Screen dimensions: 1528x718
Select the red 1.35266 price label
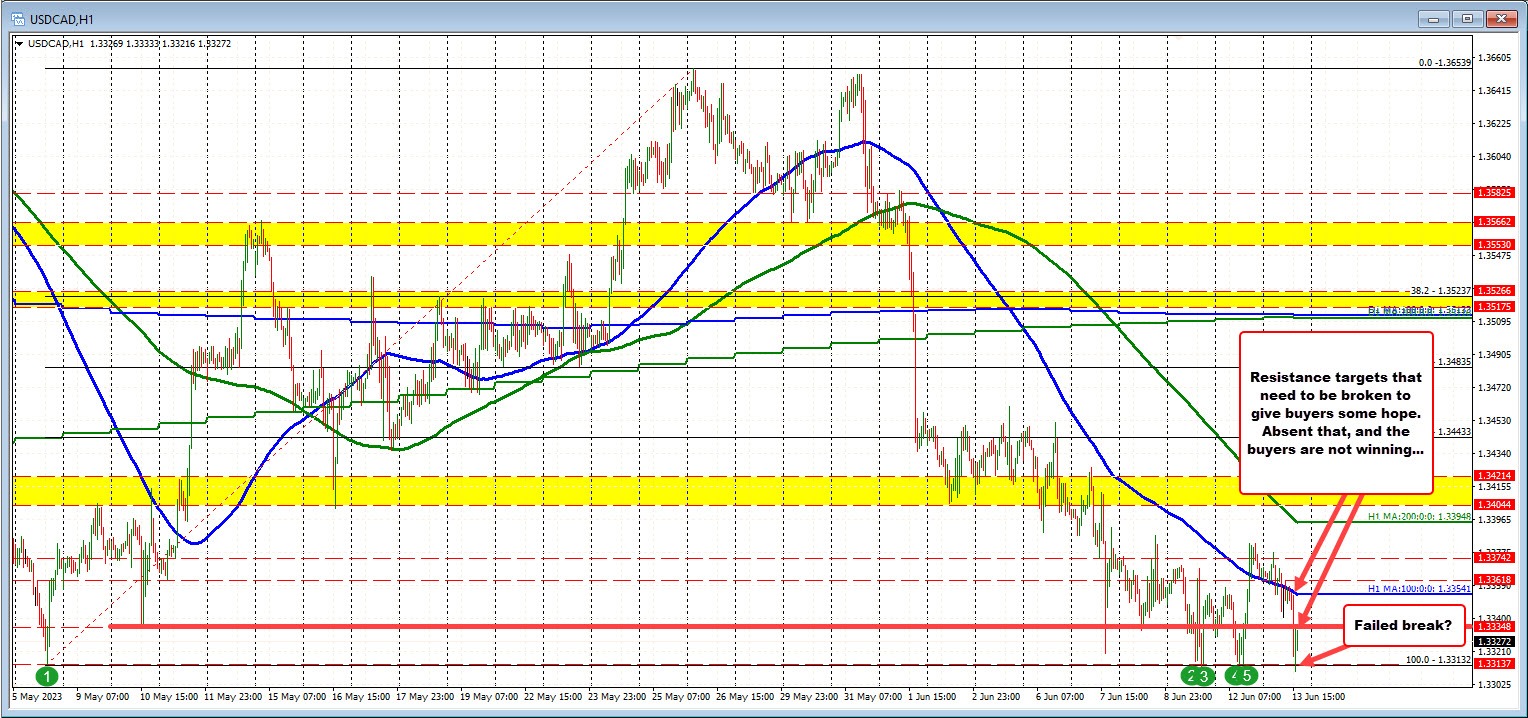(x=1494, y=290)
